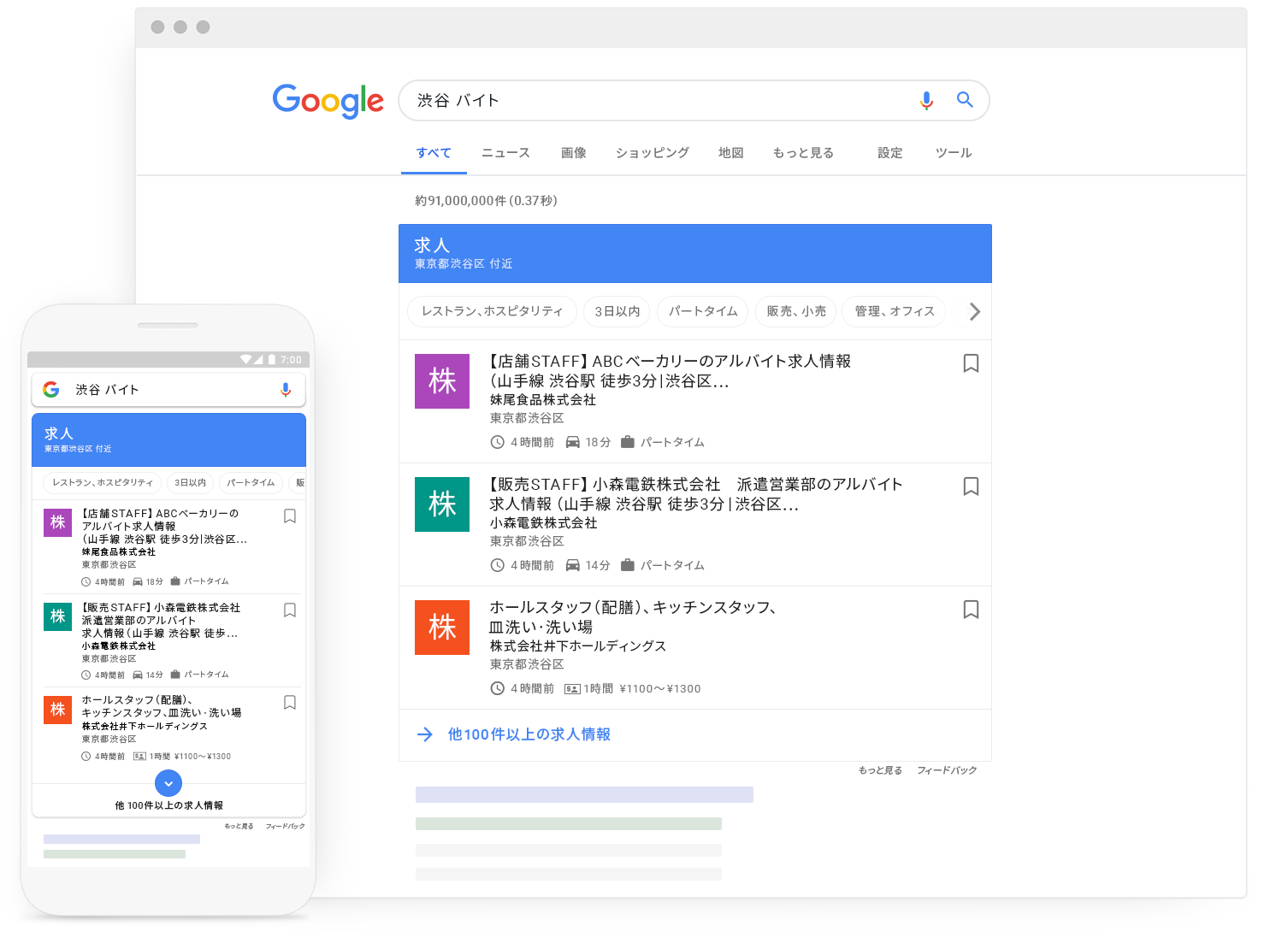The image size is (1288, 949).
Task: Click the phone's フィードバック link
Action: coord(285,827)
